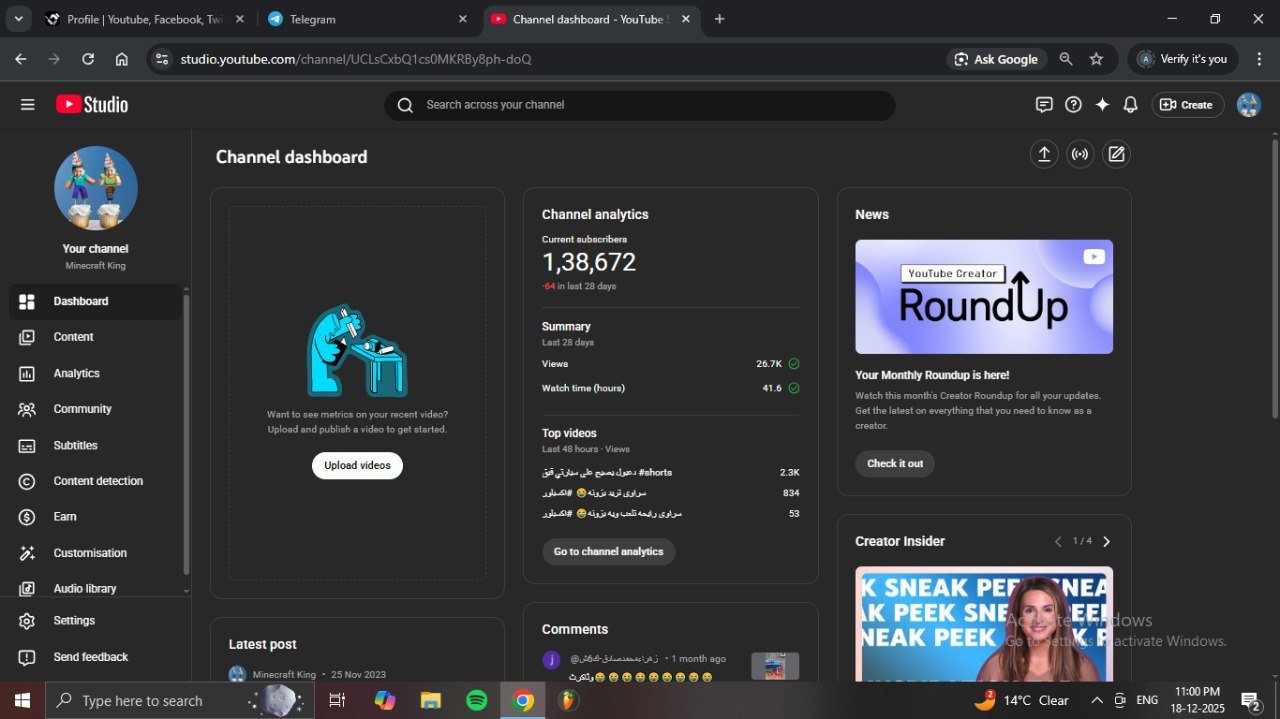Go to next Creator Insider card
The image size is (1280, 719).
click(x=1106, y=541)
